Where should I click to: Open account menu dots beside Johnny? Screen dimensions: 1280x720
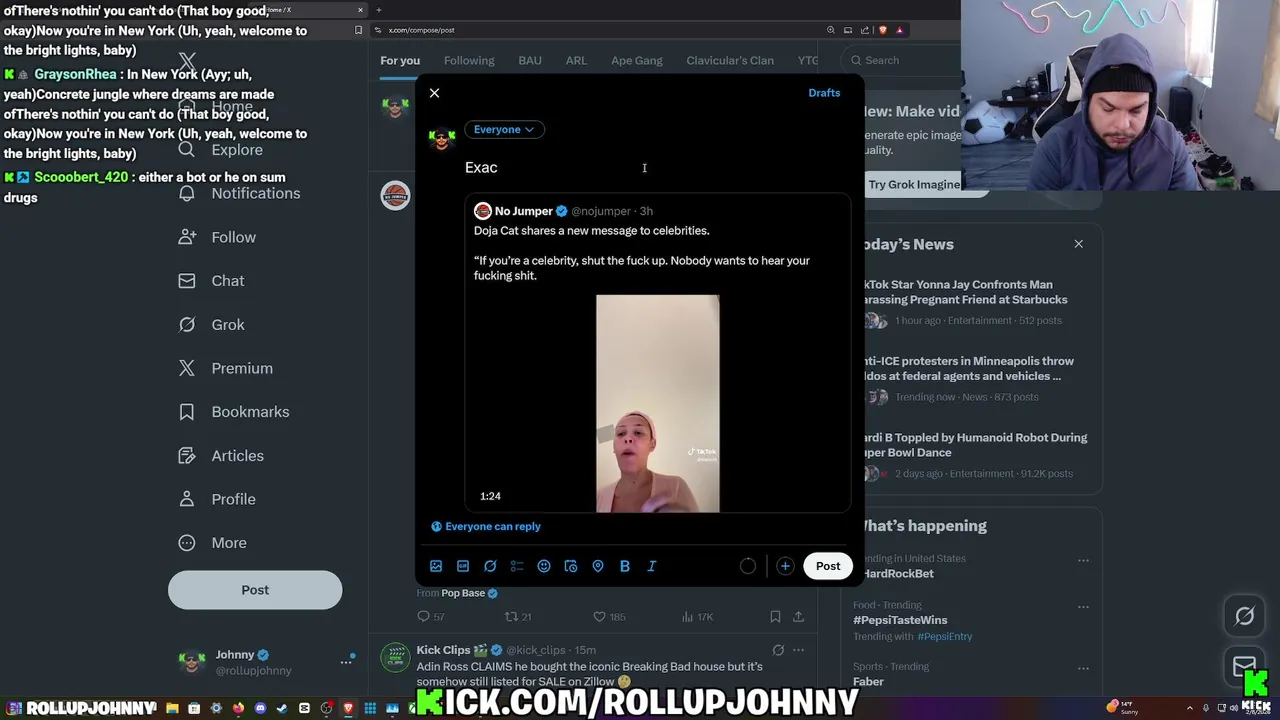[x=346, y=661]
